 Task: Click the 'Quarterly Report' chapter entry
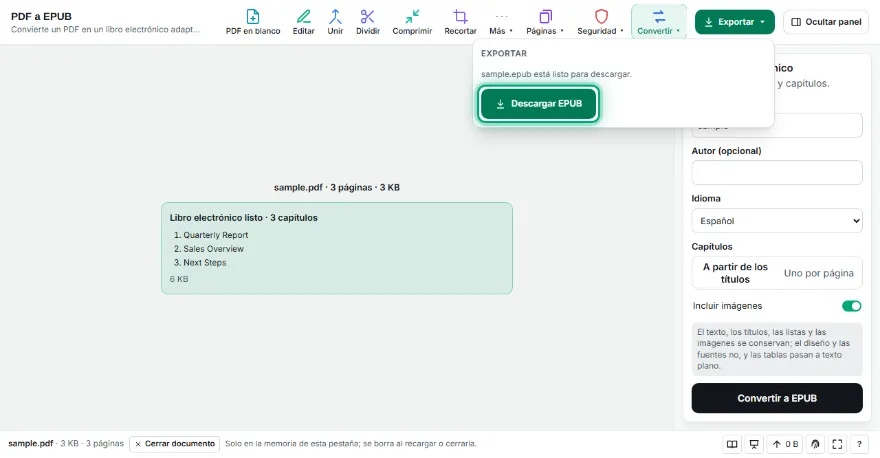pyautogui.click(x=216, y=235)
